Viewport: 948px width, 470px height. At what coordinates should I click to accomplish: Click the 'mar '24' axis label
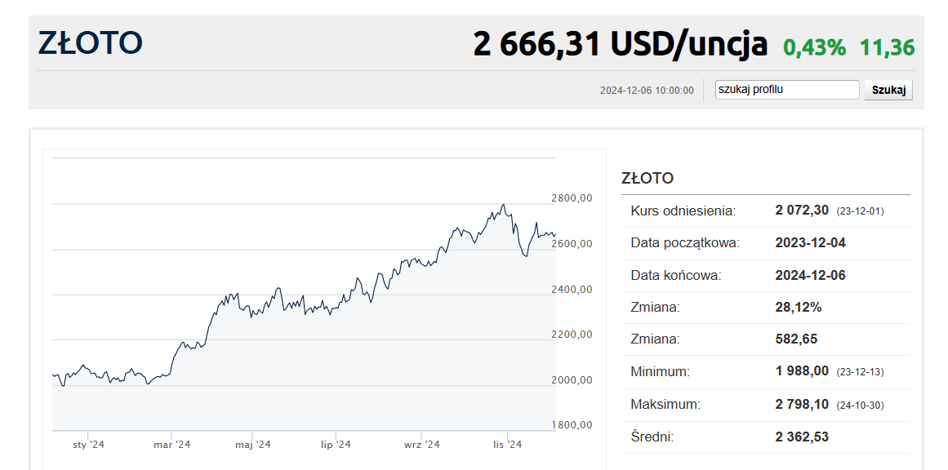coord(172,445)
